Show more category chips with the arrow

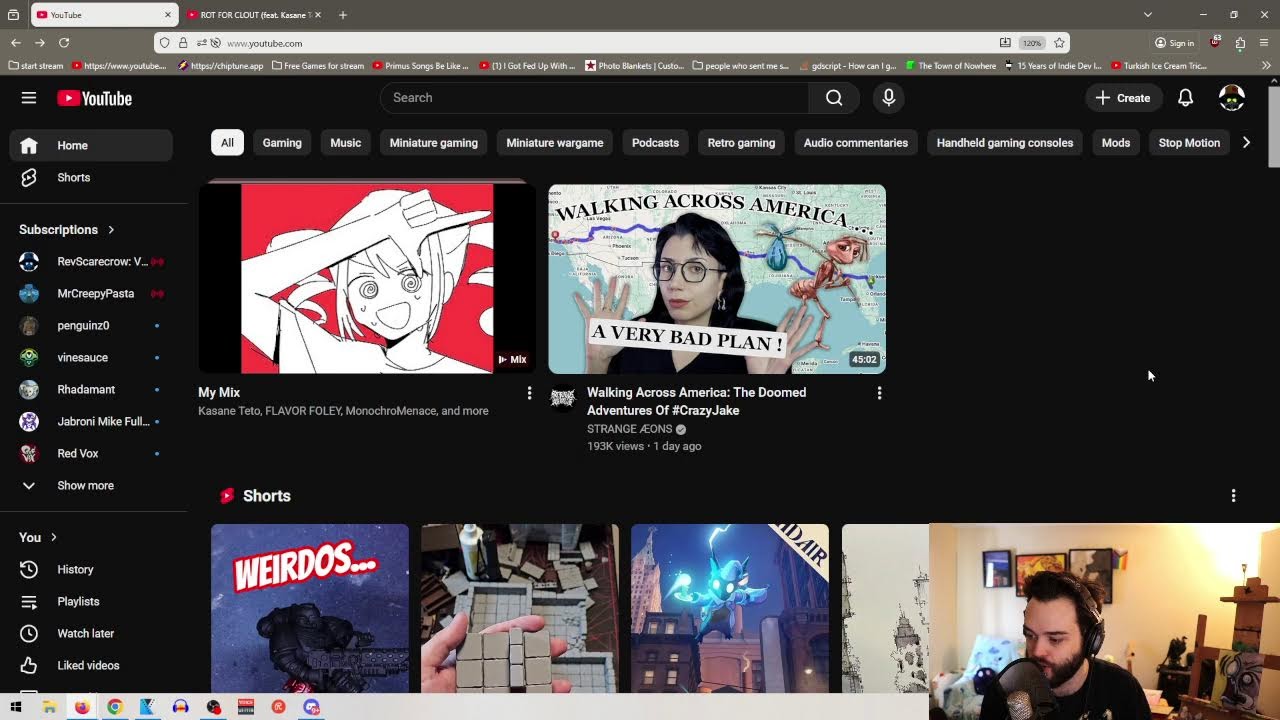(x=1246, y=143)
